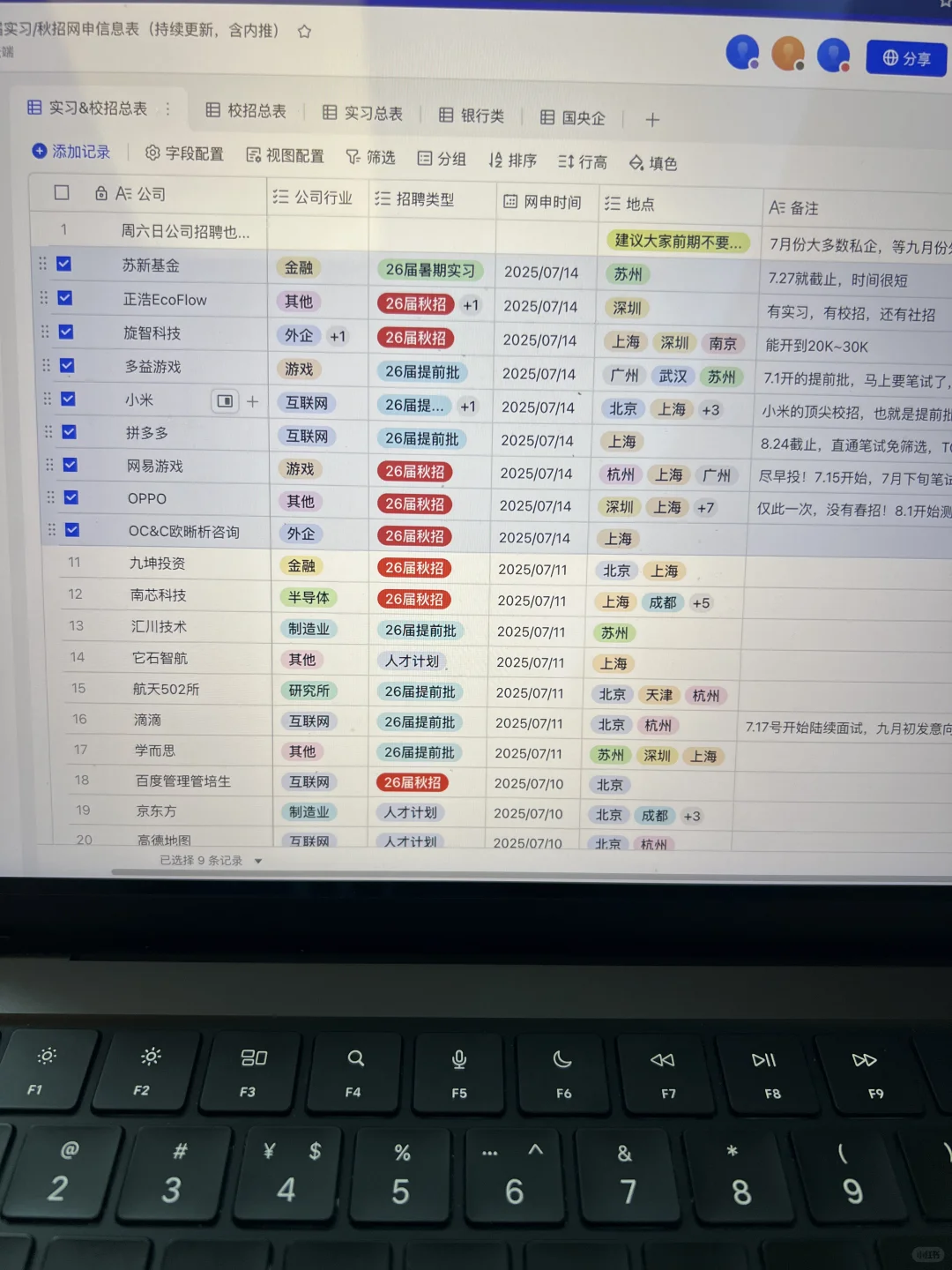Click the 金融 tag in 苏新基金 row

[x=298, y=267]
